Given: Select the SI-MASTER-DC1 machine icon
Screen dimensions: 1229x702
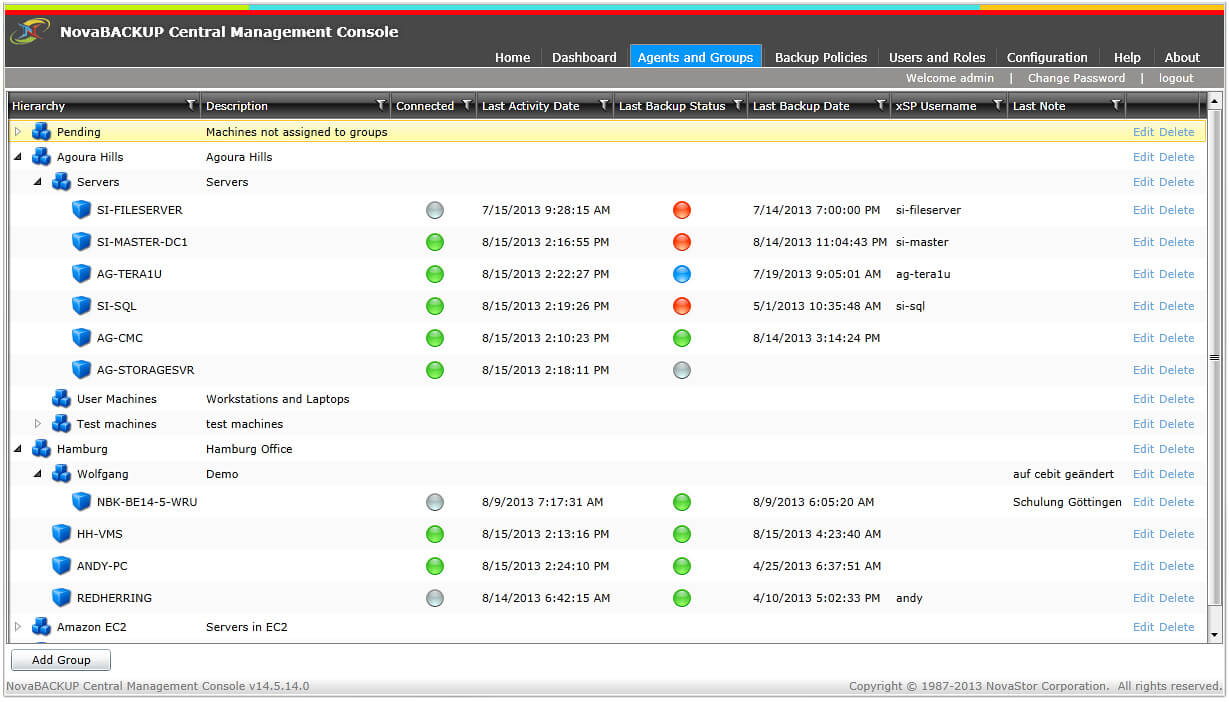Looking at the screenshot, I should click(81, 242).
